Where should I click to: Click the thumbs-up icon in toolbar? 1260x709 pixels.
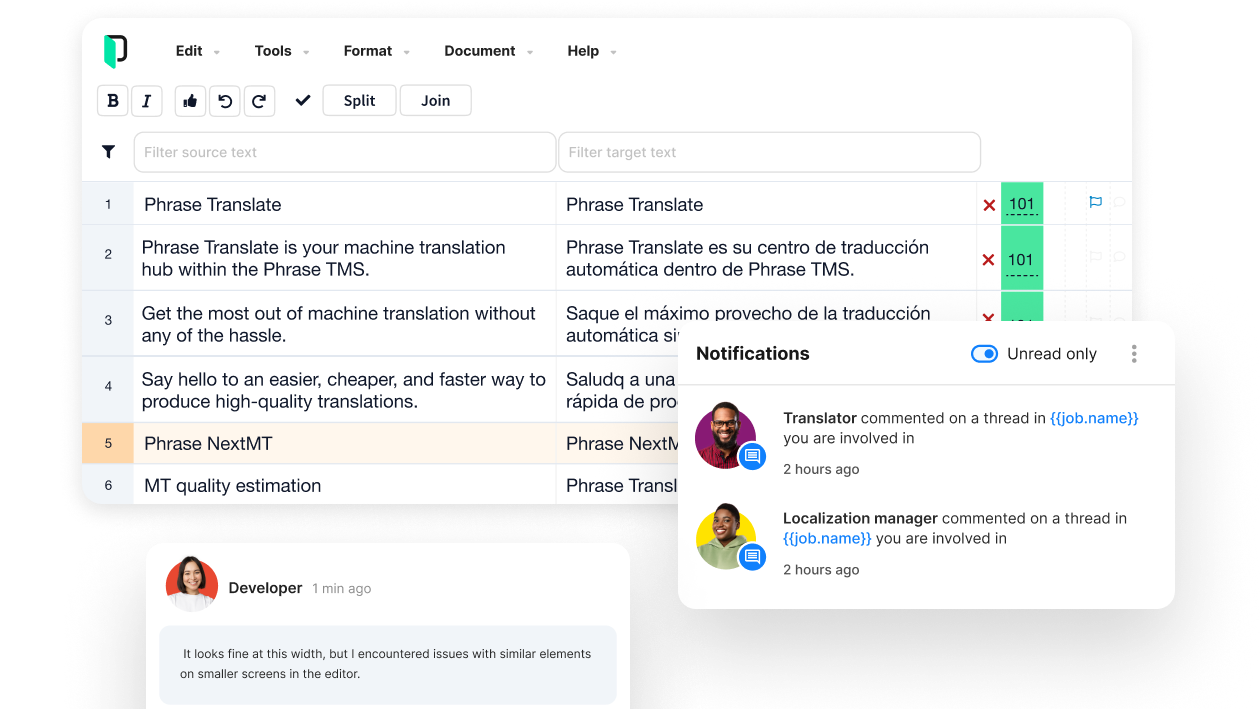pyautogui.click(x=190, y=101)
